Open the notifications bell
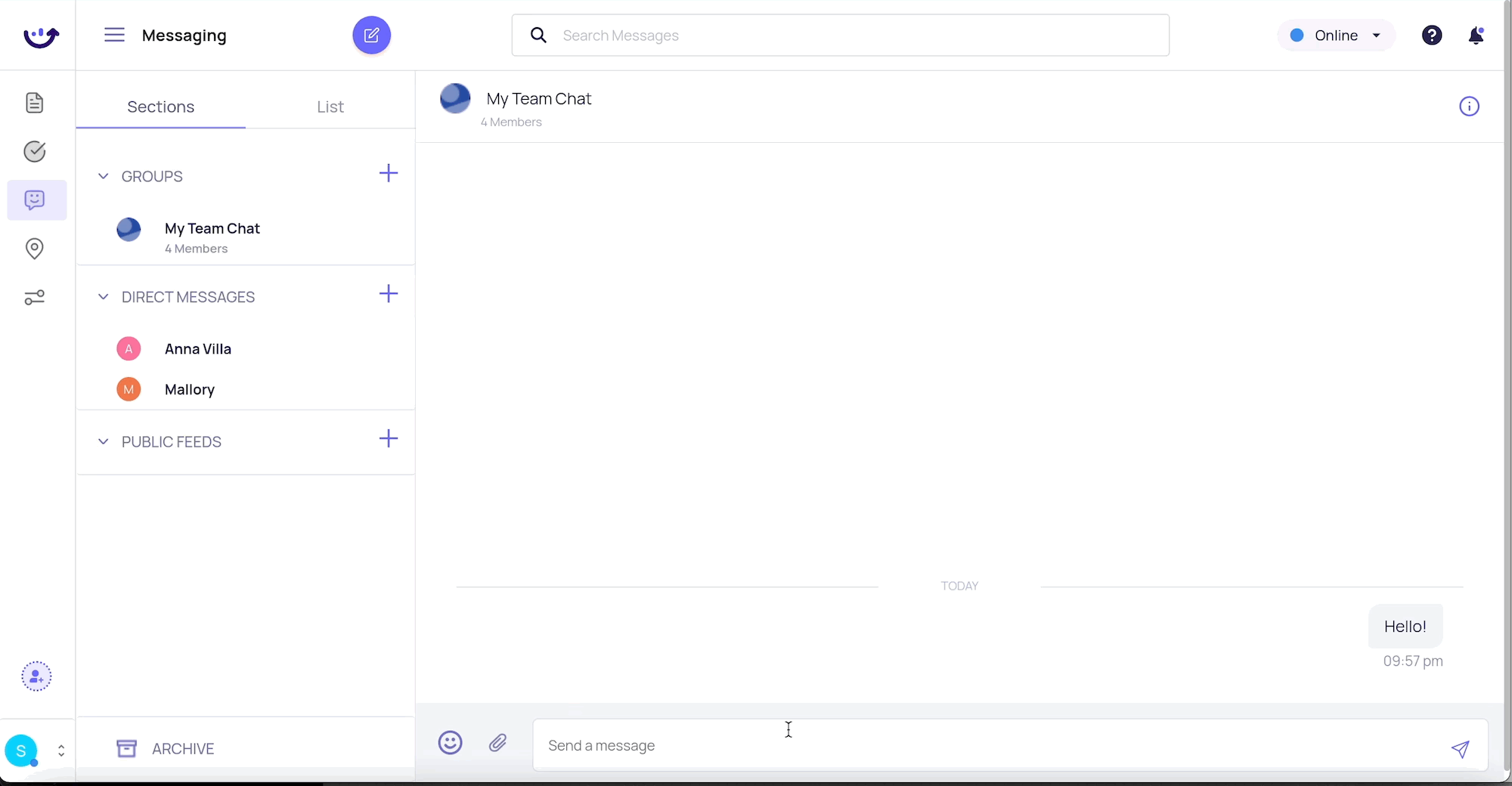1512x786 pixels. (1476, 35)
